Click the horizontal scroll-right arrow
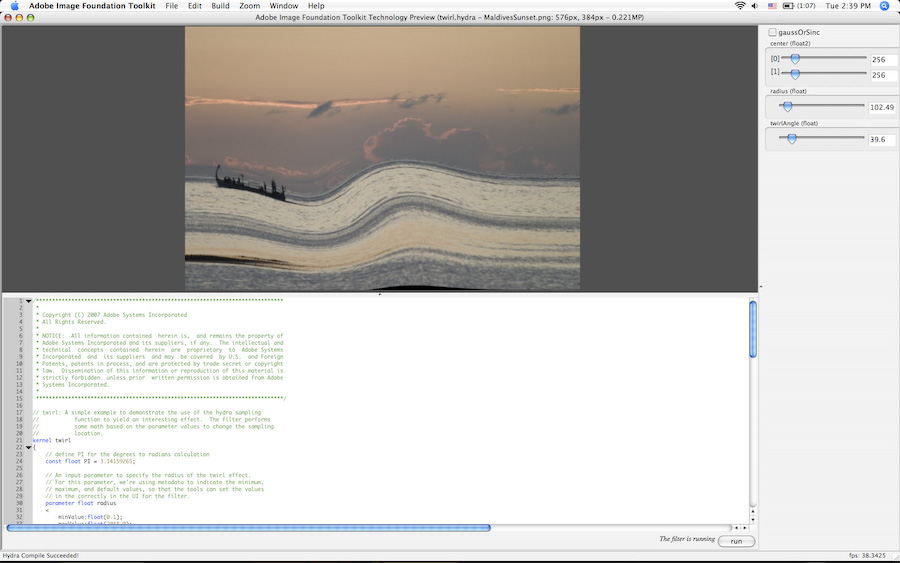 pos(742,527)
